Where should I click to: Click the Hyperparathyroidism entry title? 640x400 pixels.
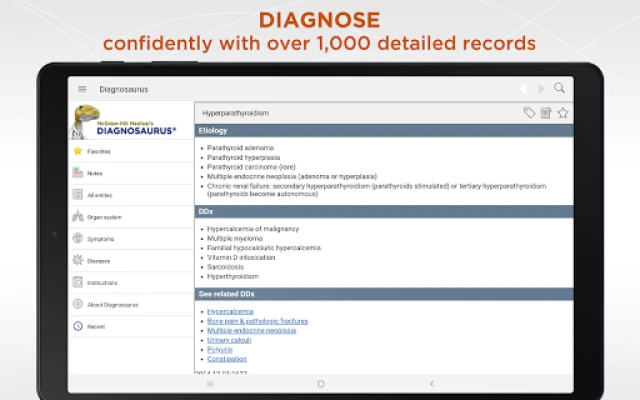(236, 113)
